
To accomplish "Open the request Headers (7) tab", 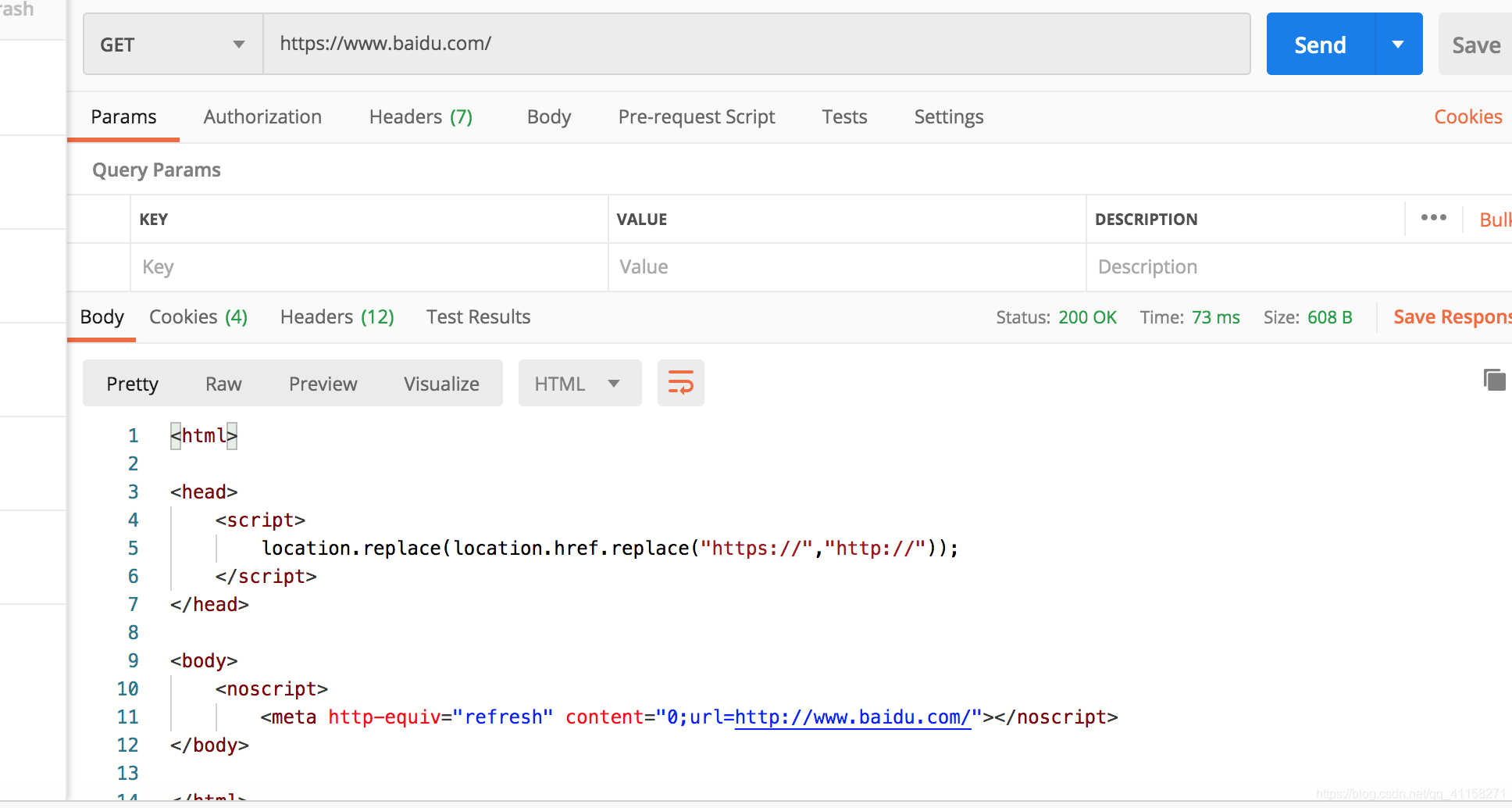I will [x=420, y=116].
